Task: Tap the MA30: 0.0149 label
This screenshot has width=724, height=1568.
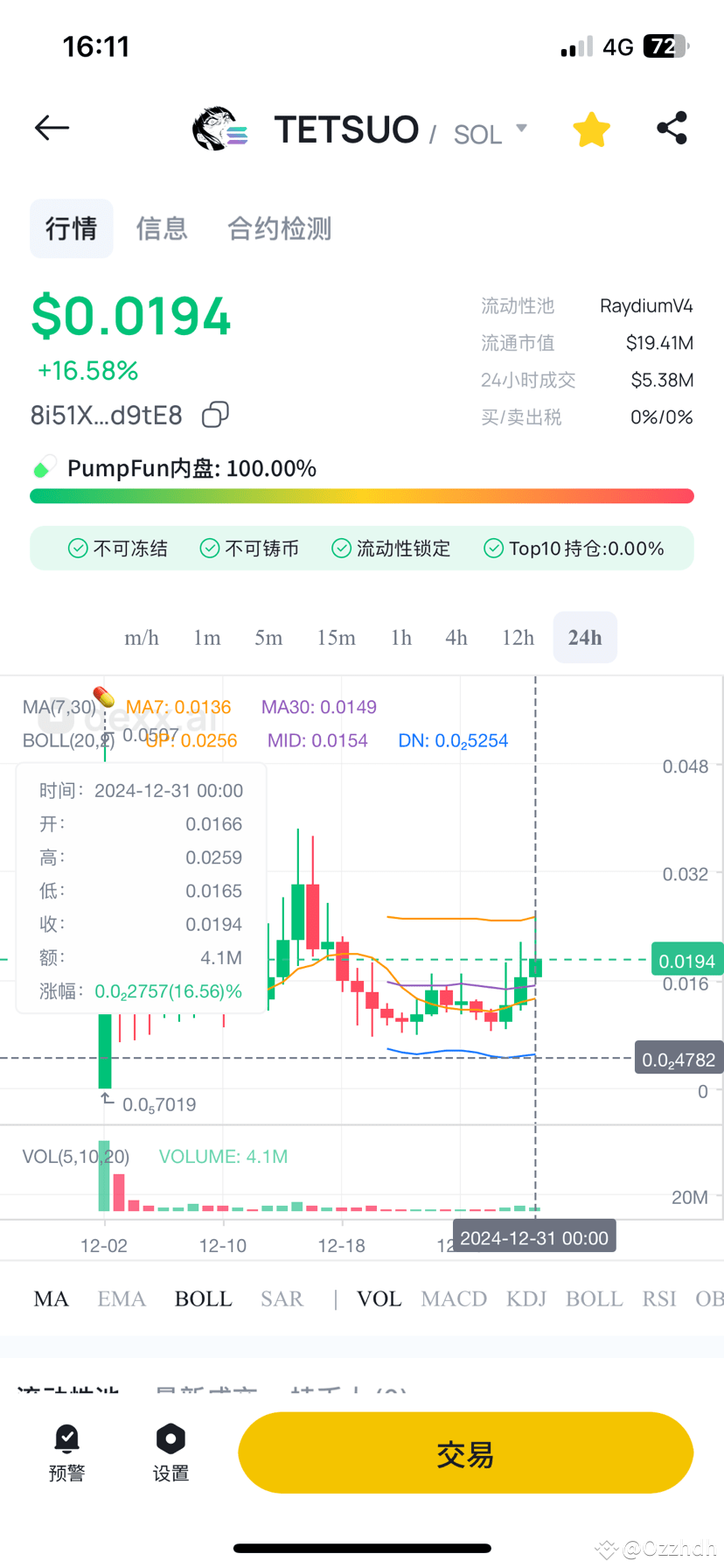Action: tap(319, 707)
